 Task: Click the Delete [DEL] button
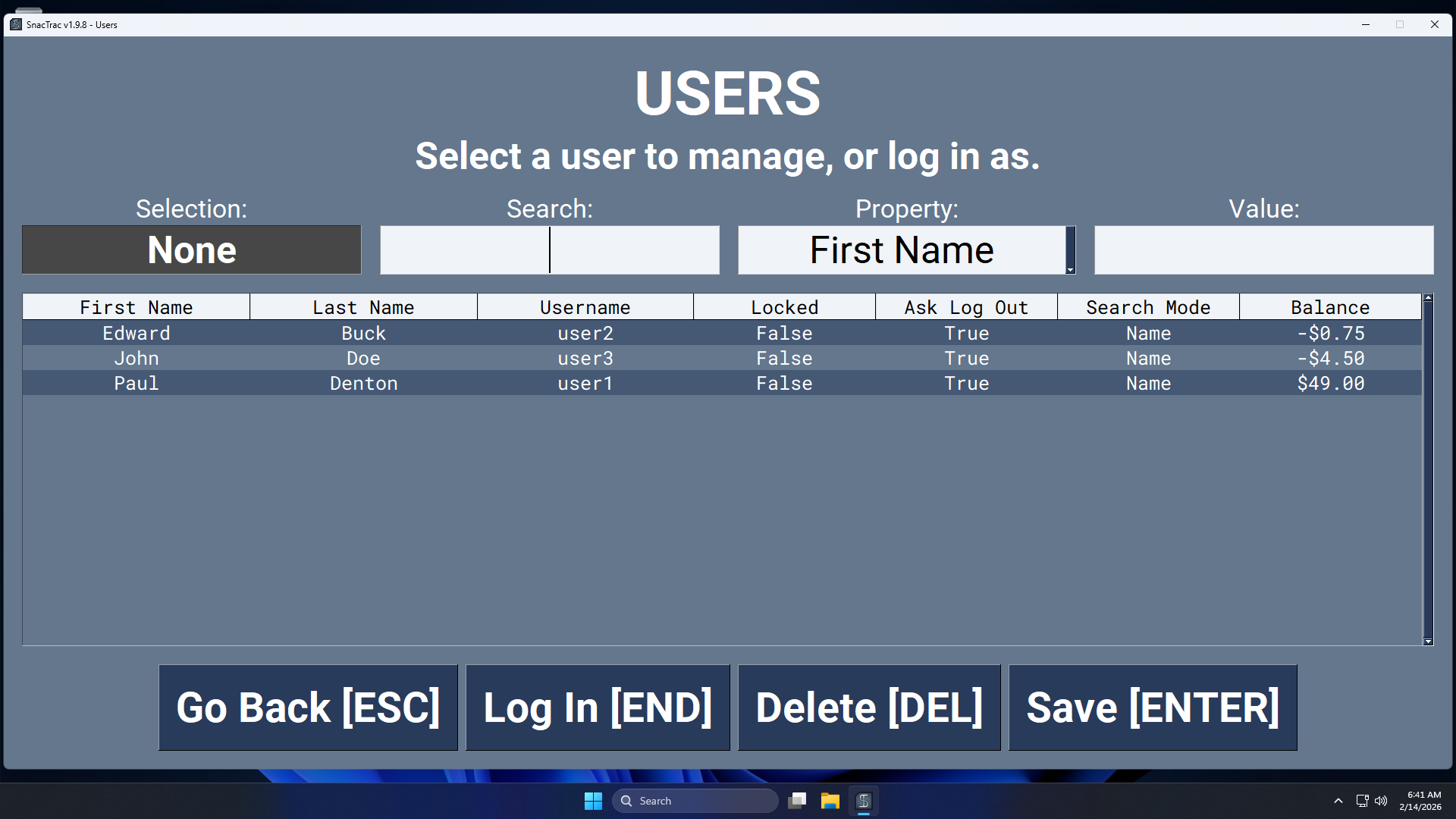pos(869,708)
